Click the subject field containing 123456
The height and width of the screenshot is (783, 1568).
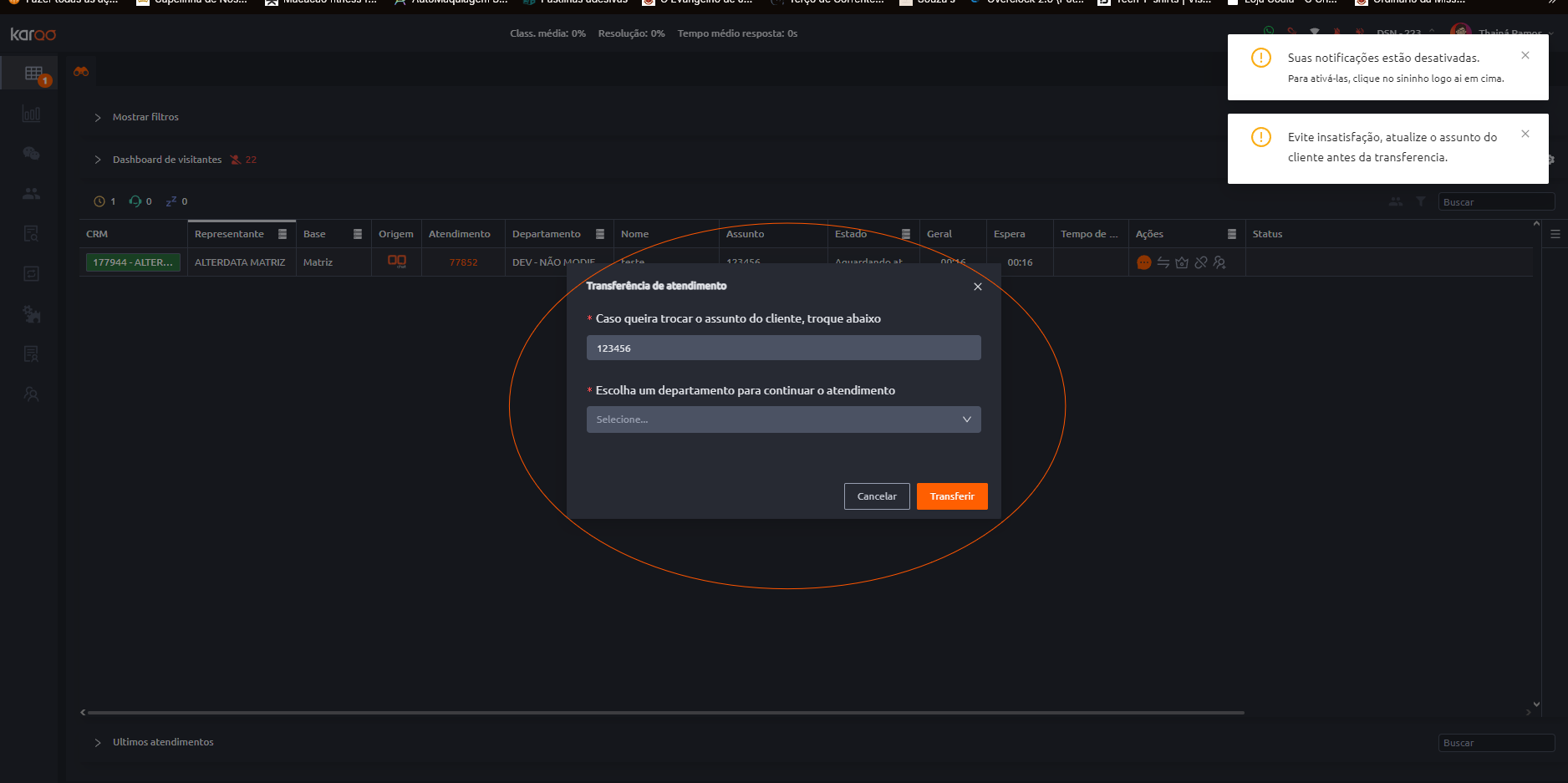[783, 348]
